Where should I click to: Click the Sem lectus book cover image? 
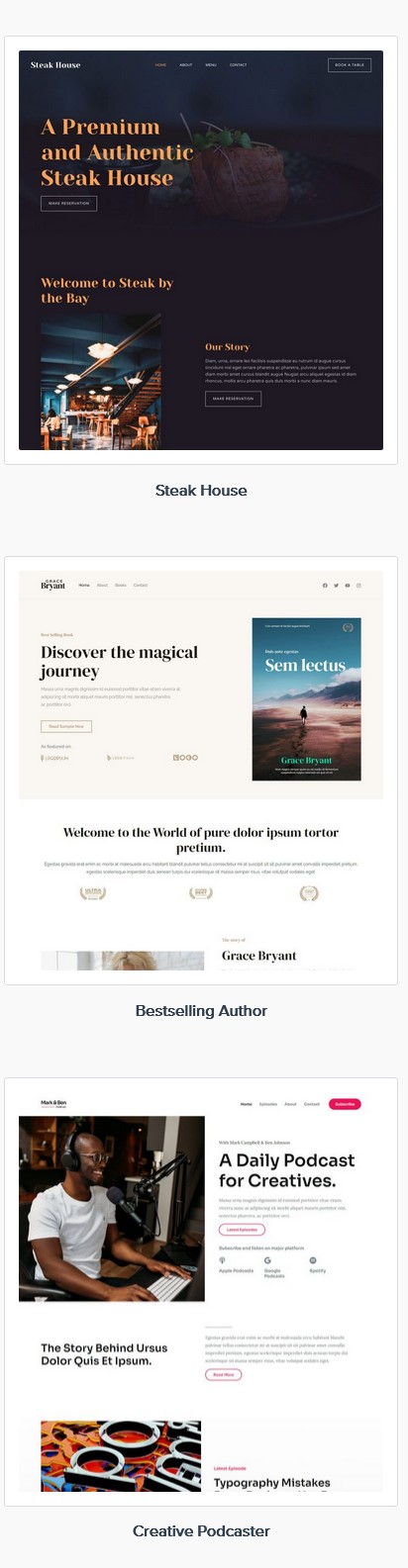[x=307, y=699]
